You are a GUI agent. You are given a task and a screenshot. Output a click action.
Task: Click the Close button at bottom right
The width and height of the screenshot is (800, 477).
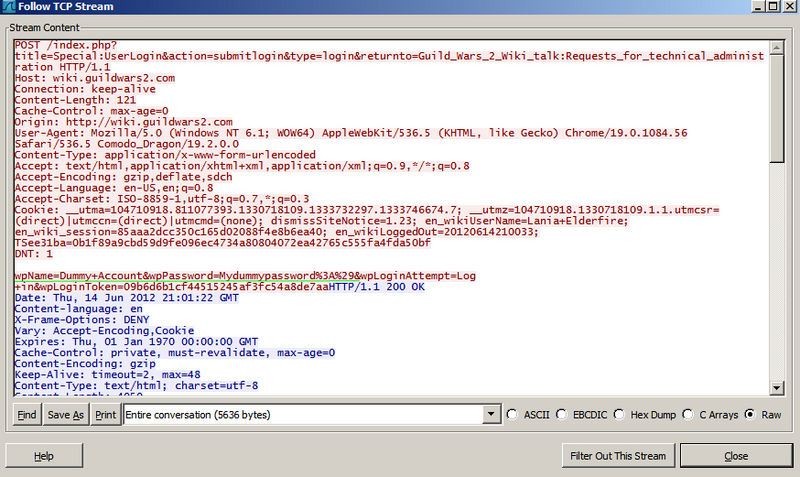tap(736, 456)
